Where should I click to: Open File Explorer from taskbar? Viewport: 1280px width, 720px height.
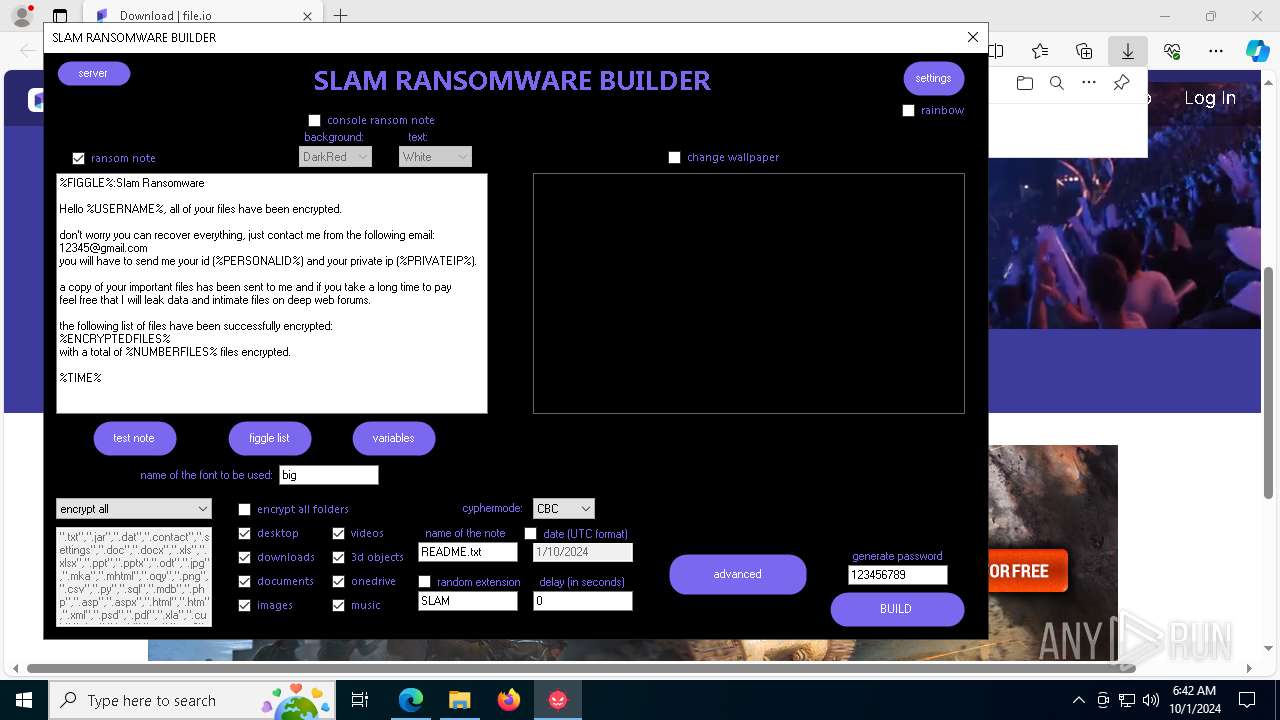point(460,700)
